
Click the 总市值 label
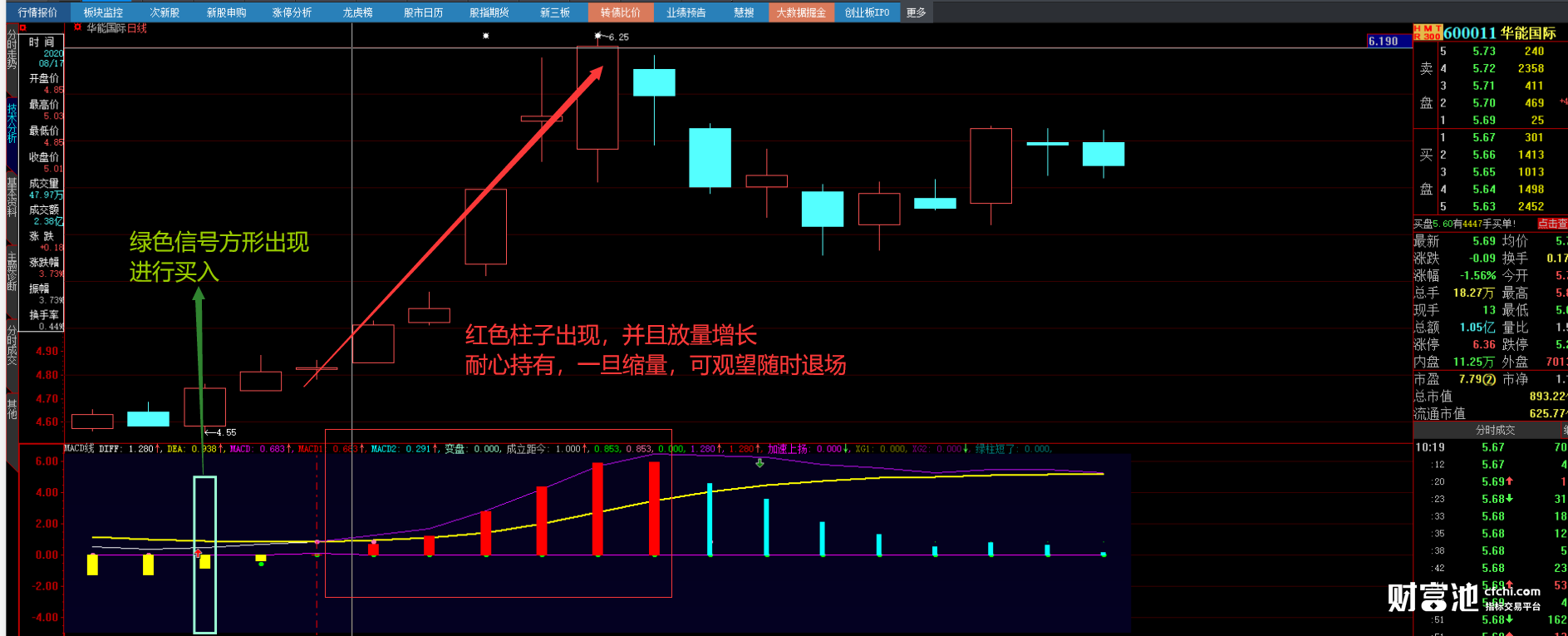point(1433,397)
